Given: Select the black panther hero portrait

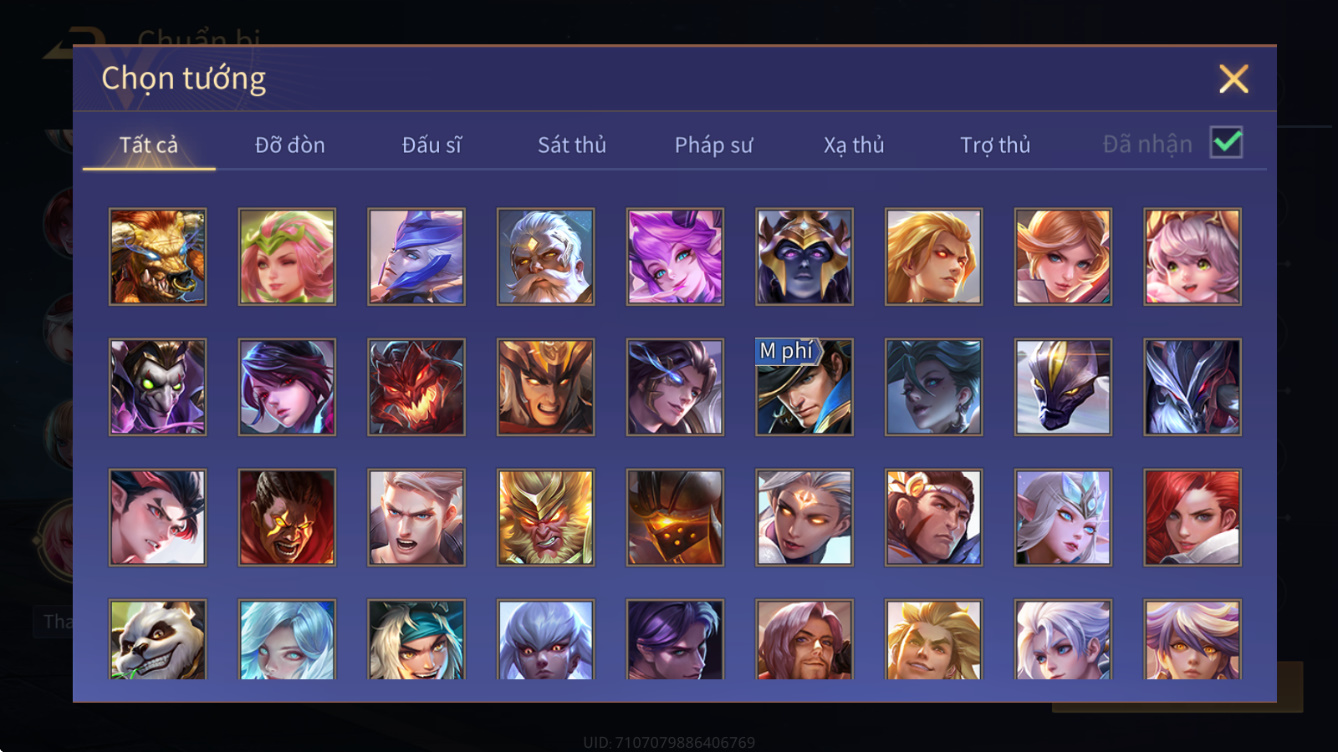Looking at the screenshot, I should [x=1063, y=387].
